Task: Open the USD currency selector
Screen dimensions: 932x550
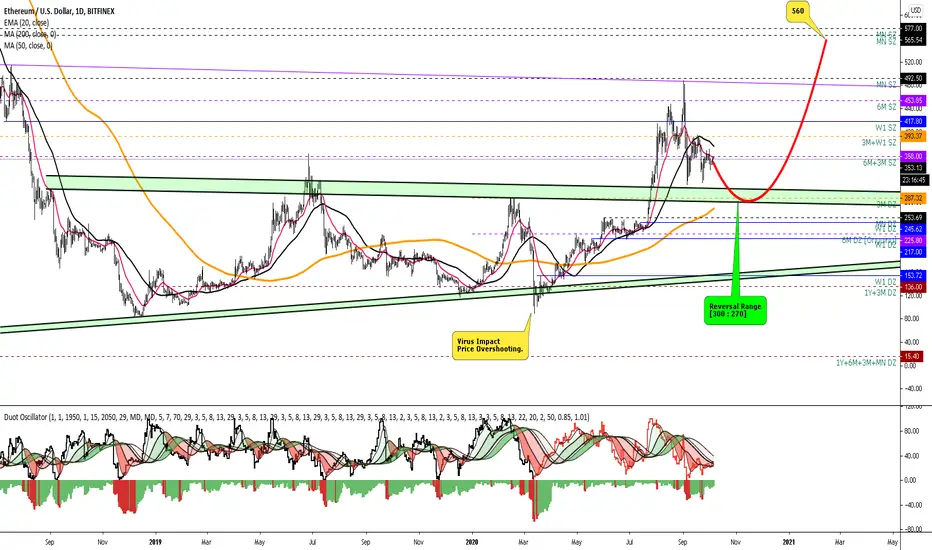Action: 915,11
